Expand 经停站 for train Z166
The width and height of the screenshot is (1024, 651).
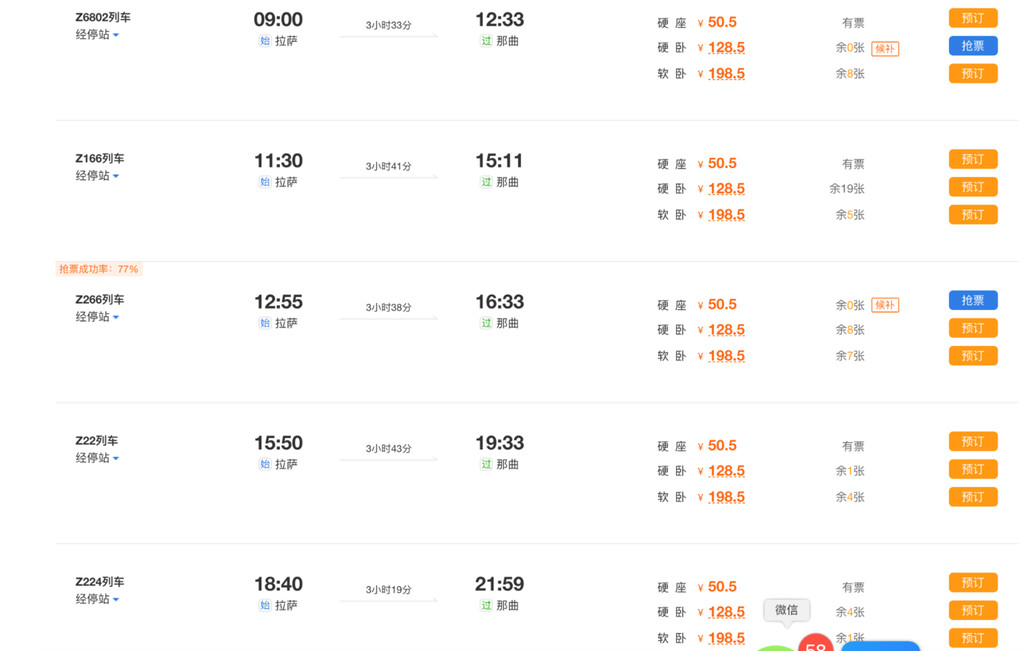tap(97, 176)
